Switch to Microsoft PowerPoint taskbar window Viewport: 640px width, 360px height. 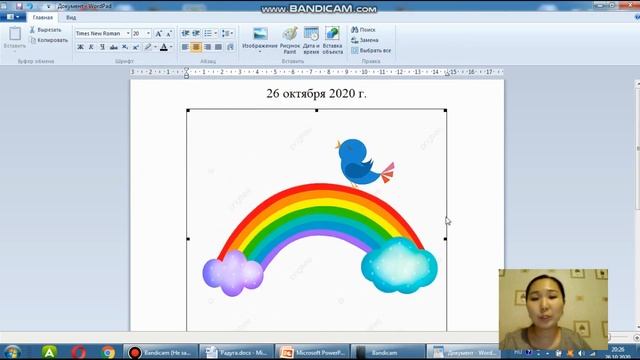313,352
